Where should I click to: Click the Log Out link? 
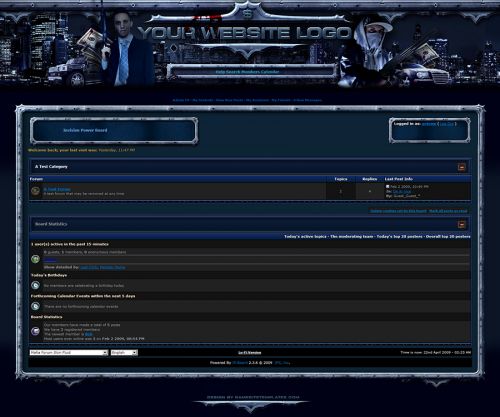[447, 124]
